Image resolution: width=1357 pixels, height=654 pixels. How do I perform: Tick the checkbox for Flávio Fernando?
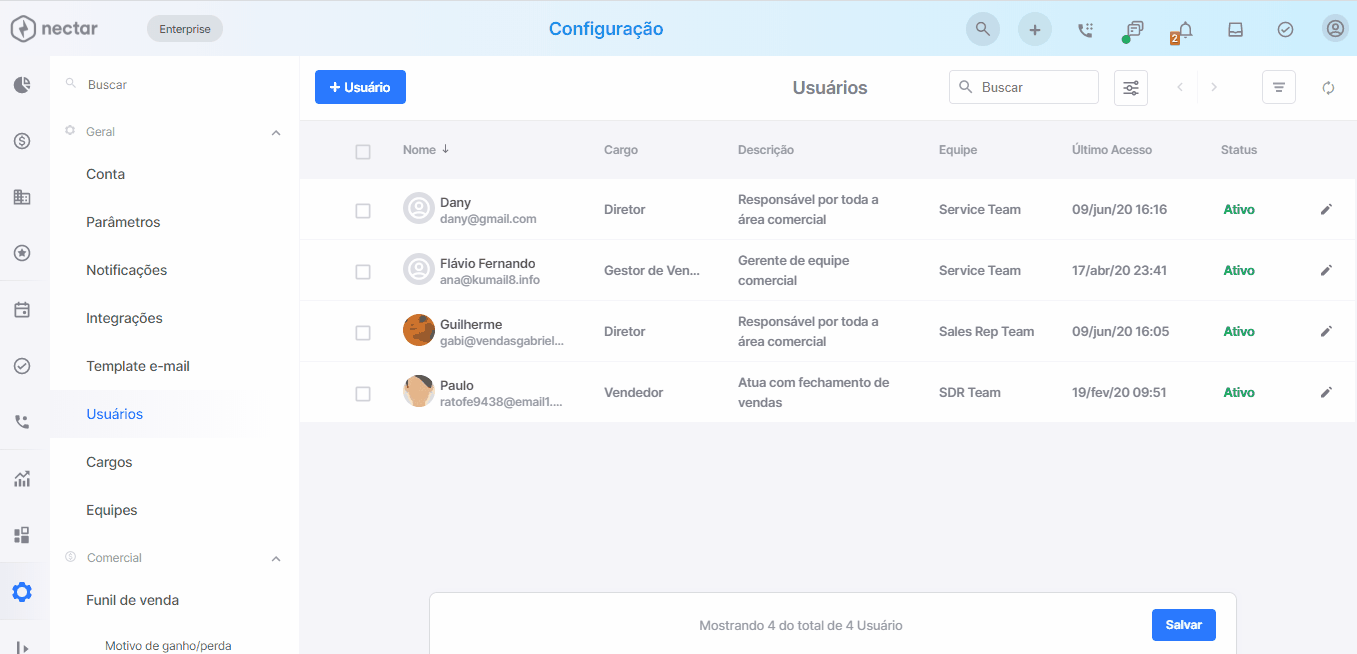tap(363, 272)
